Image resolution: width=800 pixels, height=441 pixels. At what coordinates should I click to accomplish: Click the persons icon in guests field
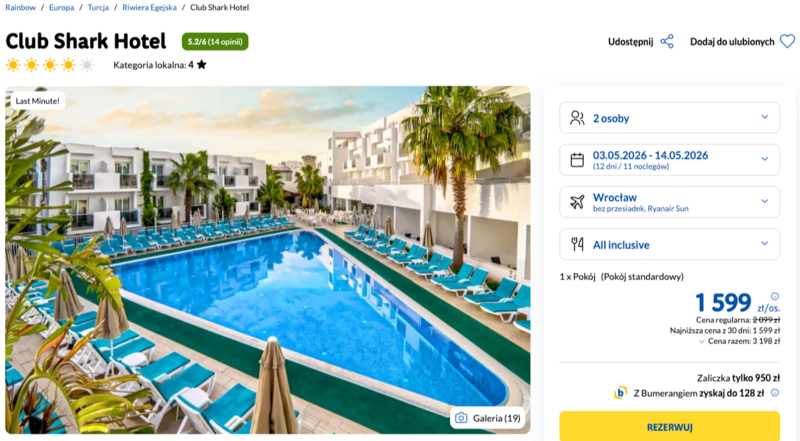[577, 118]
